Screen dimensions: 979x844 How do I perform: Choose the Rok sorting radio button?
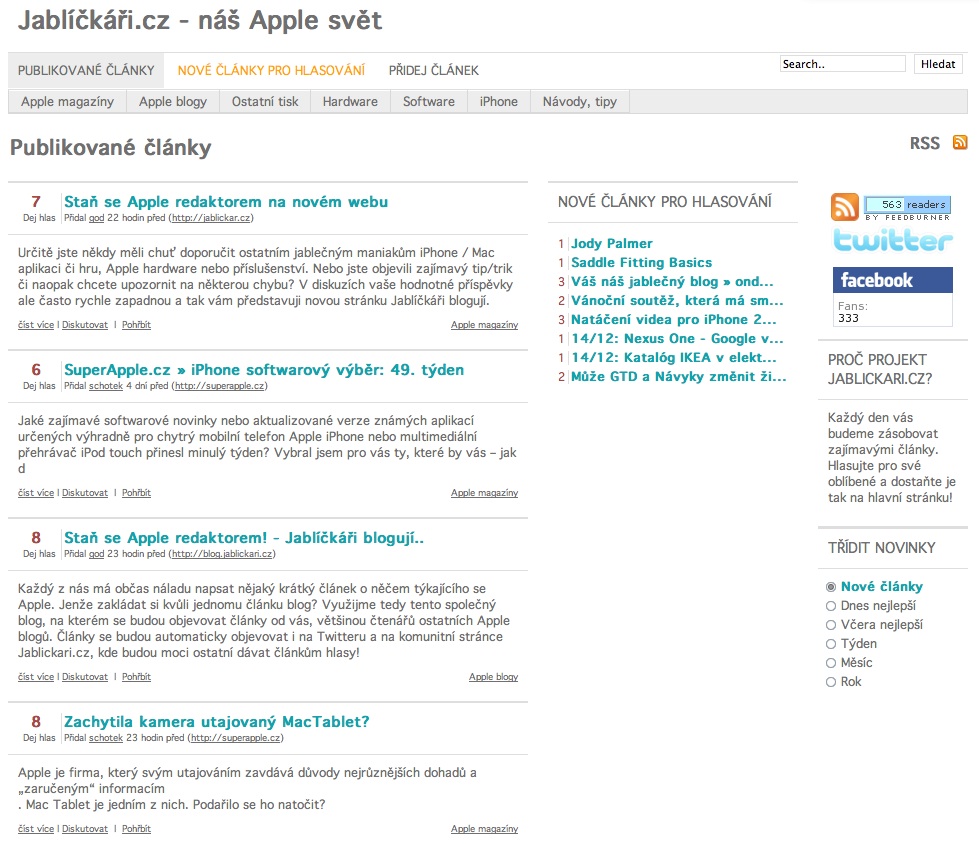tap(831, 682)
